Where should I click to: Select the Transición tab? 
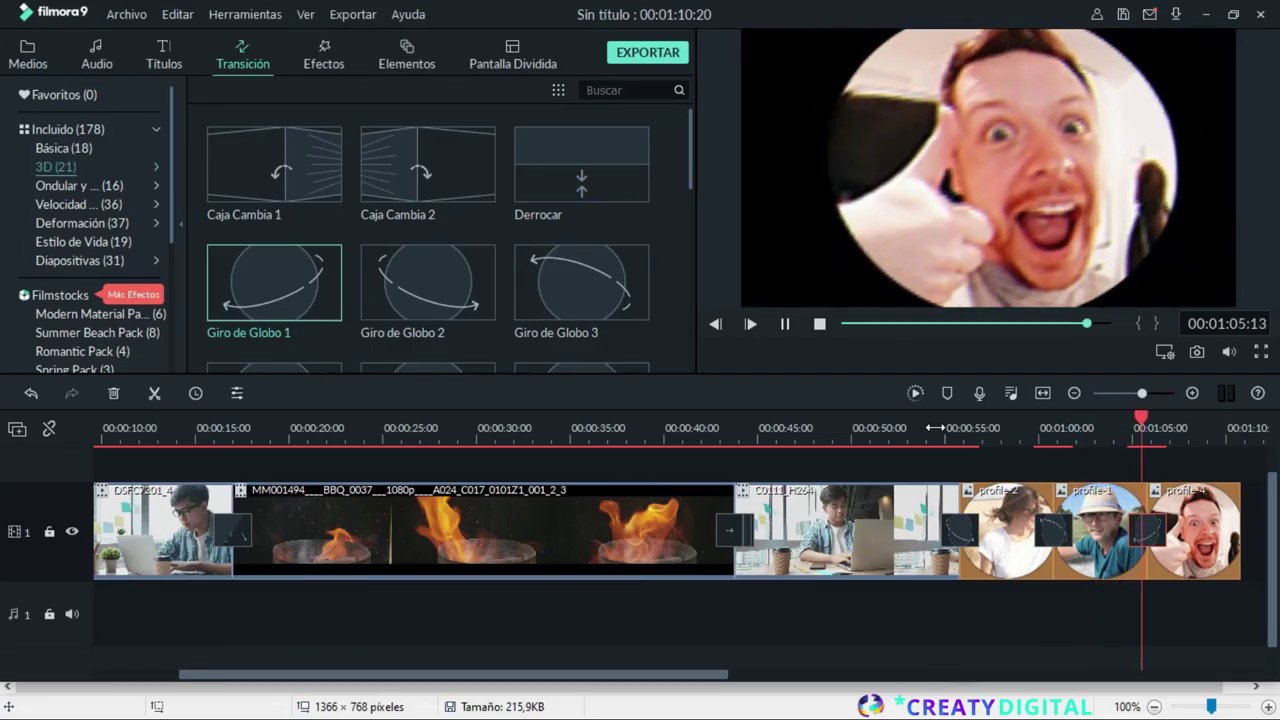pyautogui.click(x=243, y=54)
